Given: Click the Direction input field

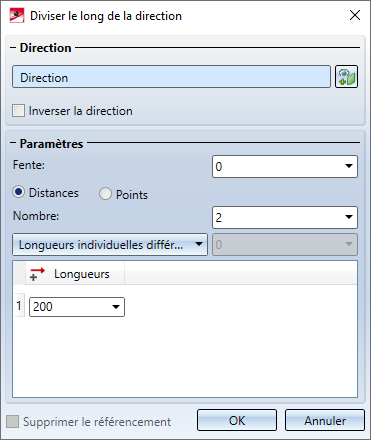Looking at the screenshot, I should 171,77.
